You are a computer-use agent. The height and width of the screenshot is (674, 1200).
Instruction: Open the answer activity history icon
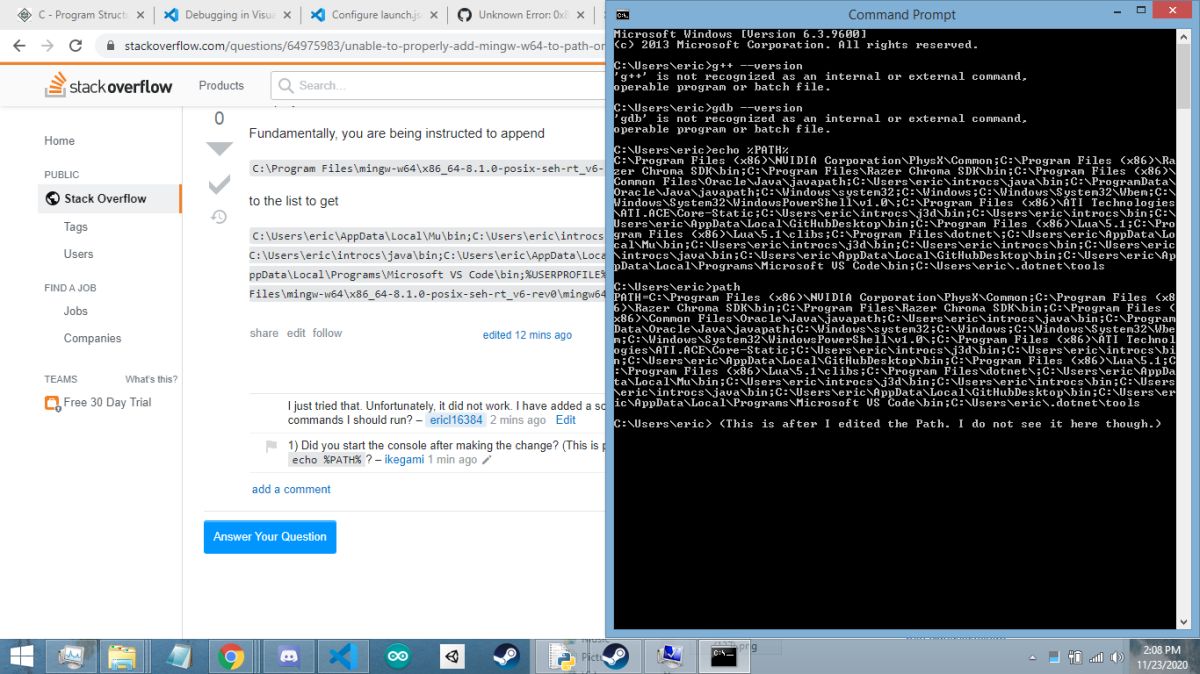219,217
